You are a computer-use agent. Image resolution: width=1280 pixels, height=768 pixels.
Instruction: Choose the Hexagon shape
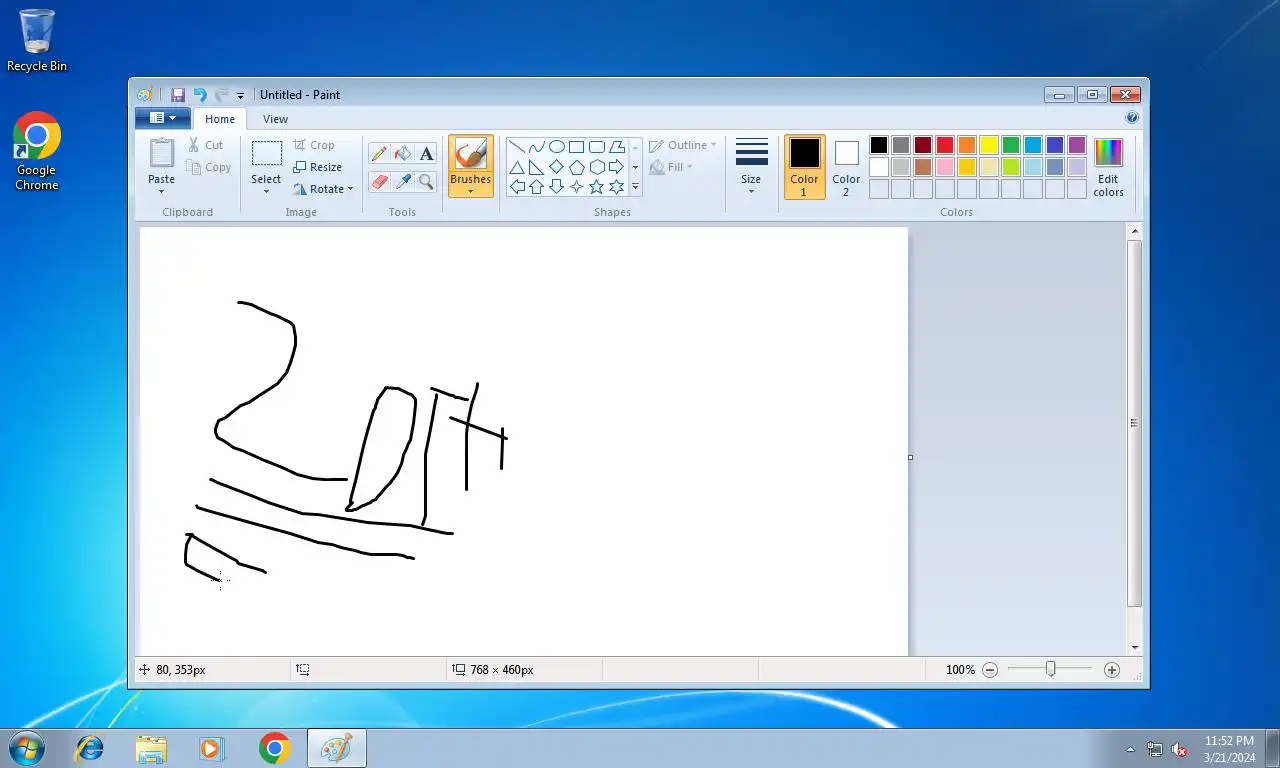point(597,167)
